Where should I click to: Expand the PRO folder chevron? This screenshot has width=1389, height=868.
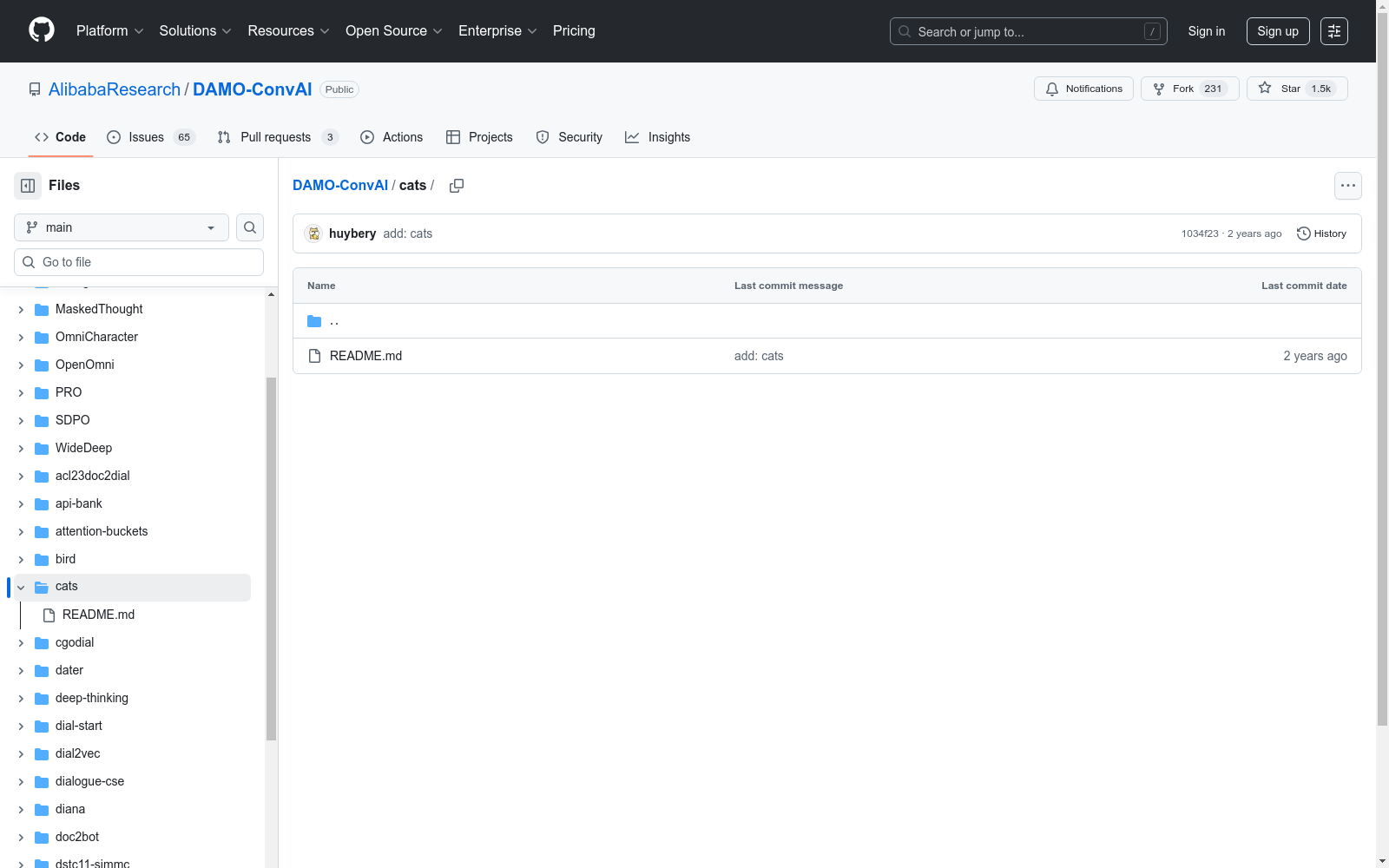pos(21,392)
